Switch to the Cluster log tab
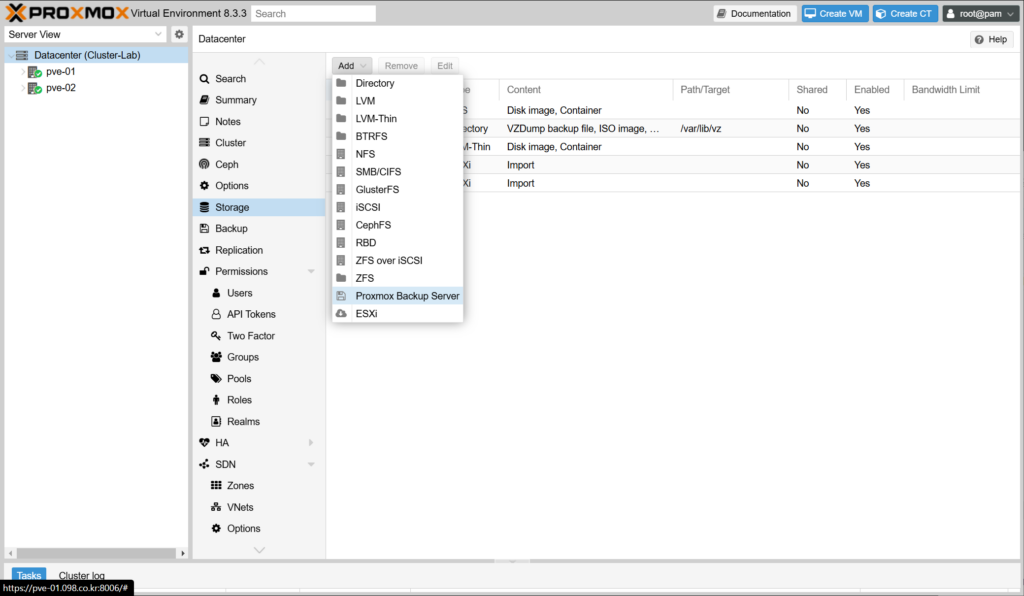 coord(81,575)
